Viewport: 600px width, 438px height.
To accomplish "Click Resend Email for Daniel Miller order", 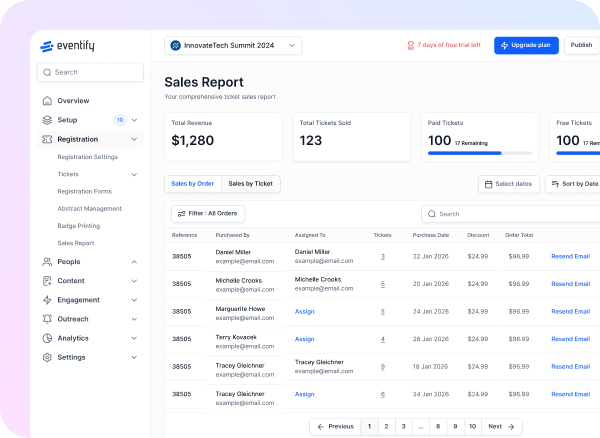I will (571, 256).
